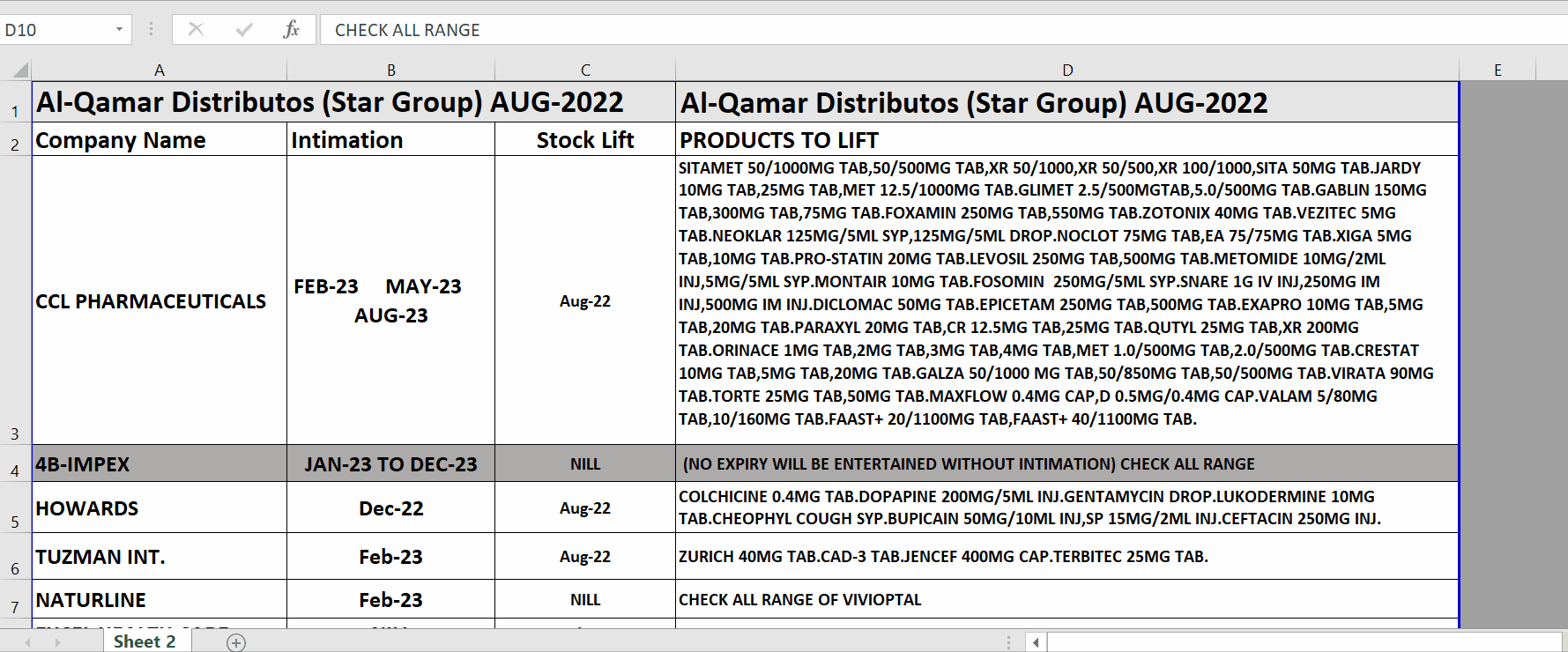Select the 4B-IMPEX cell
Viewport: 1568px width, 652px height.
(160, 463)
